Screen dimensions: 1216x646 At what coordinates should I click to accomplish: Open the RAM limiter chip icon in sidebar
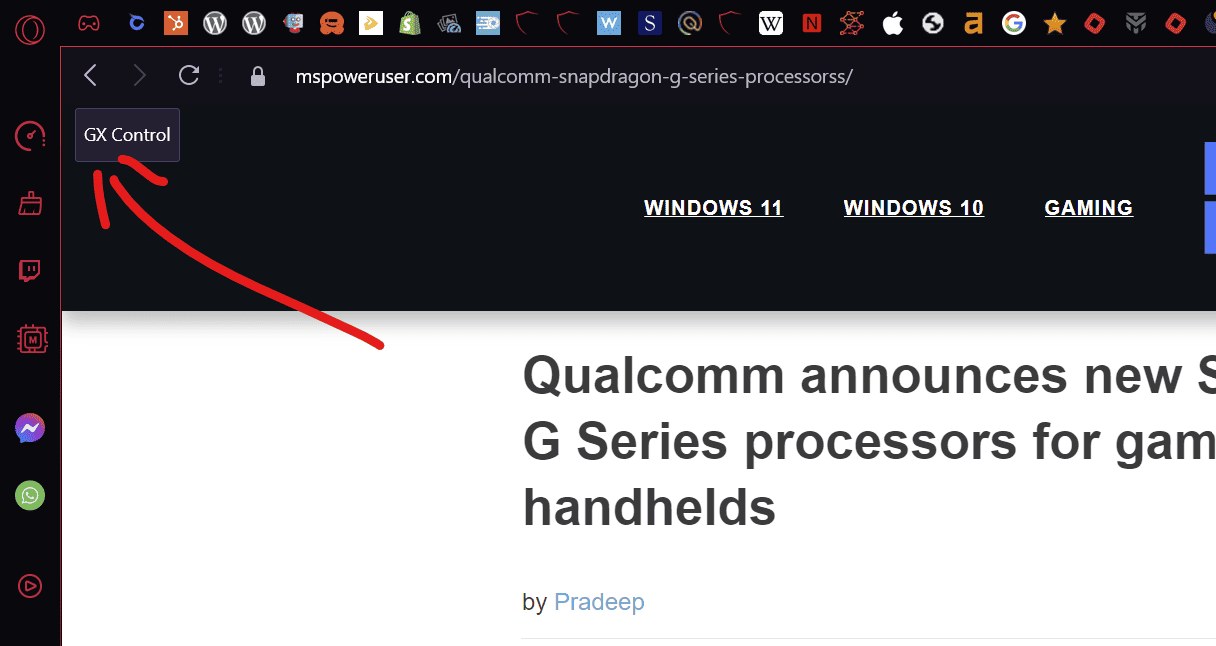[33, 340]
